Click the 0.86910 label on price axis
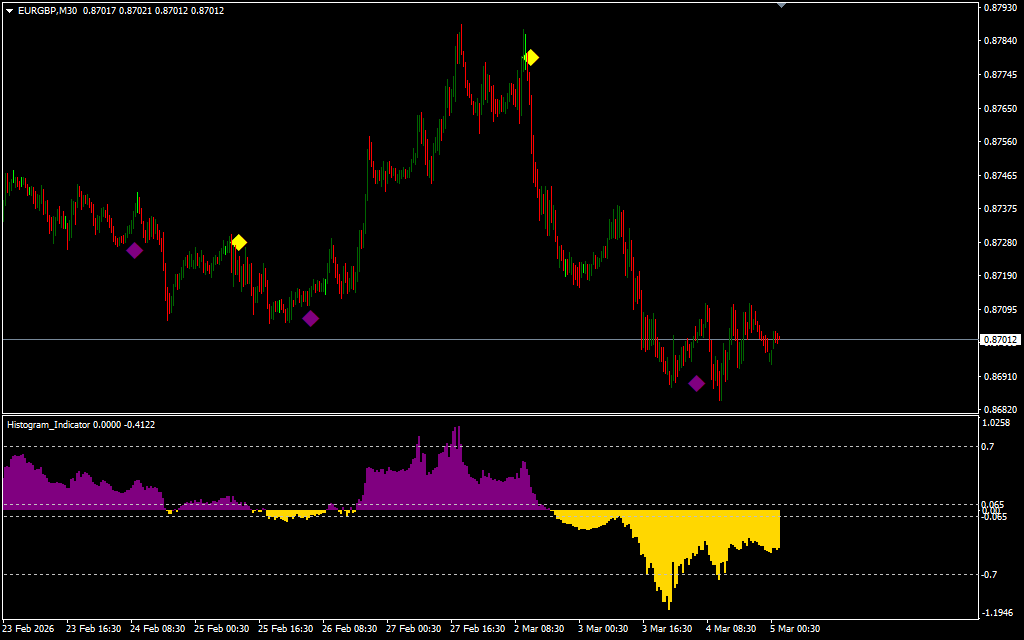Viewport: 1024px width, 640px height. 998,376
